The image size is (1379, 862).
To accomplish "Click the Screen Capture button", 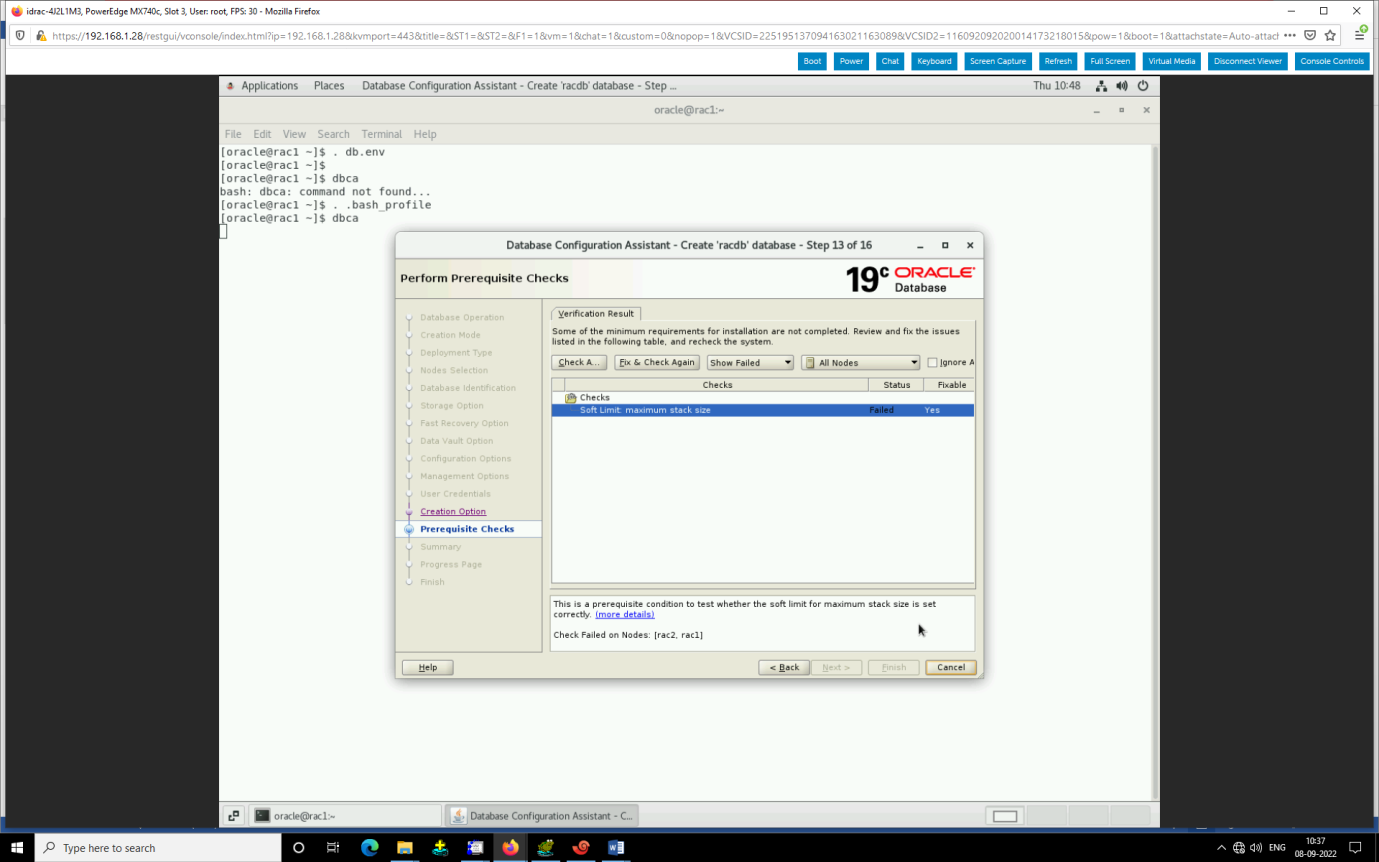I will (x=998, y=61).
